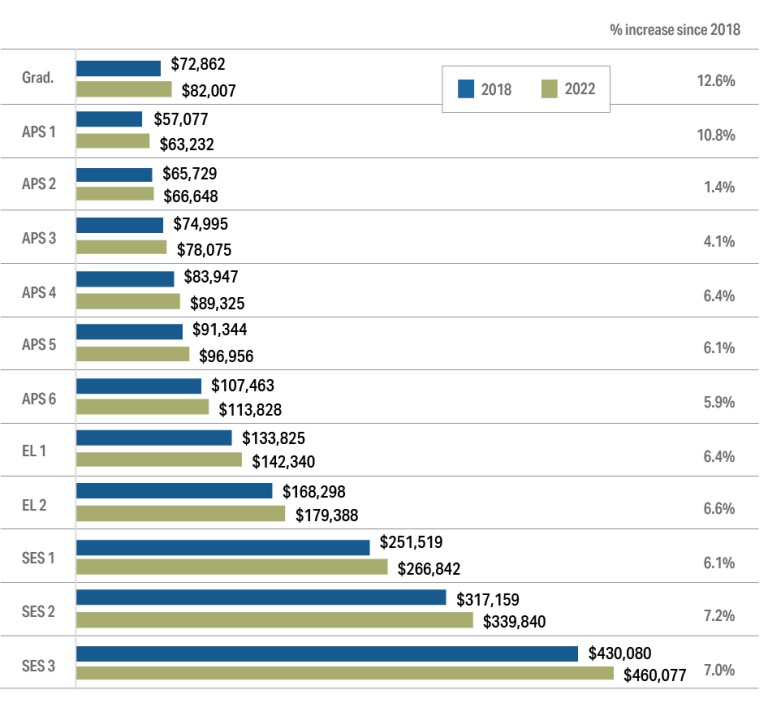Select the 'SES 3' row label

pos(38,666)
